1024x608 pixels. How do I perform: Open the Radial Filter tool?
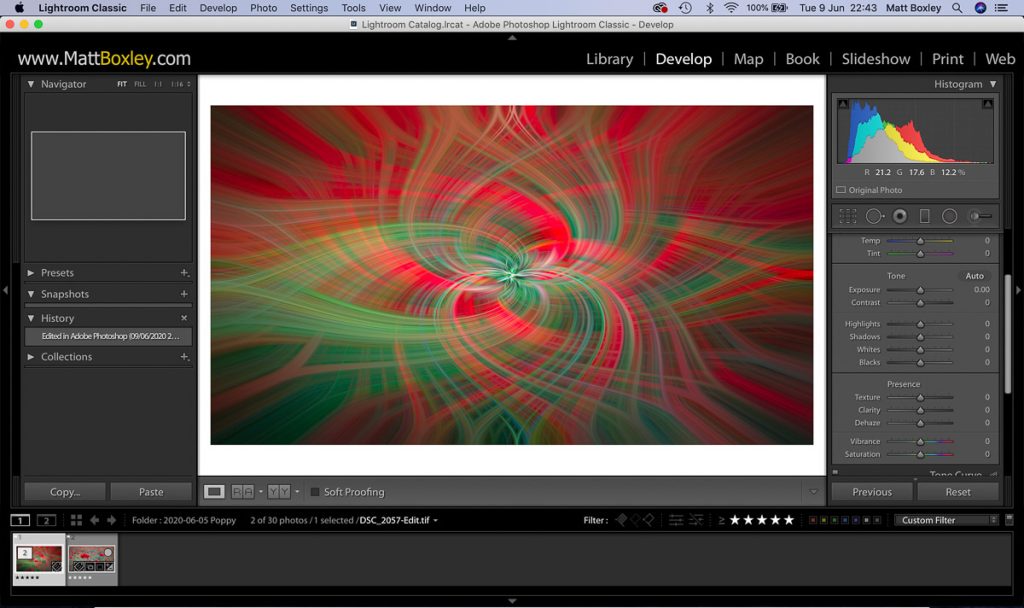coord(947,216)
